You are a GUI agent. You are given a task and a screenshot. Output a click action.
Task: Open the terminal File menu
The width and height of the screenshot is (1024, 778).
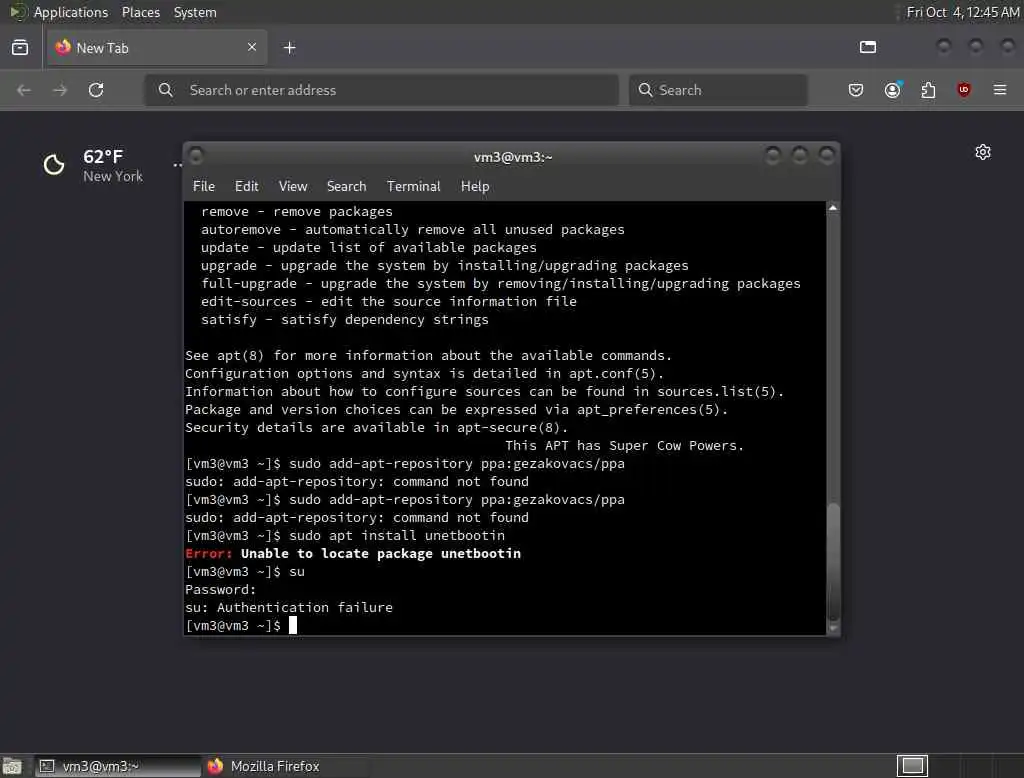click(204, 186)
